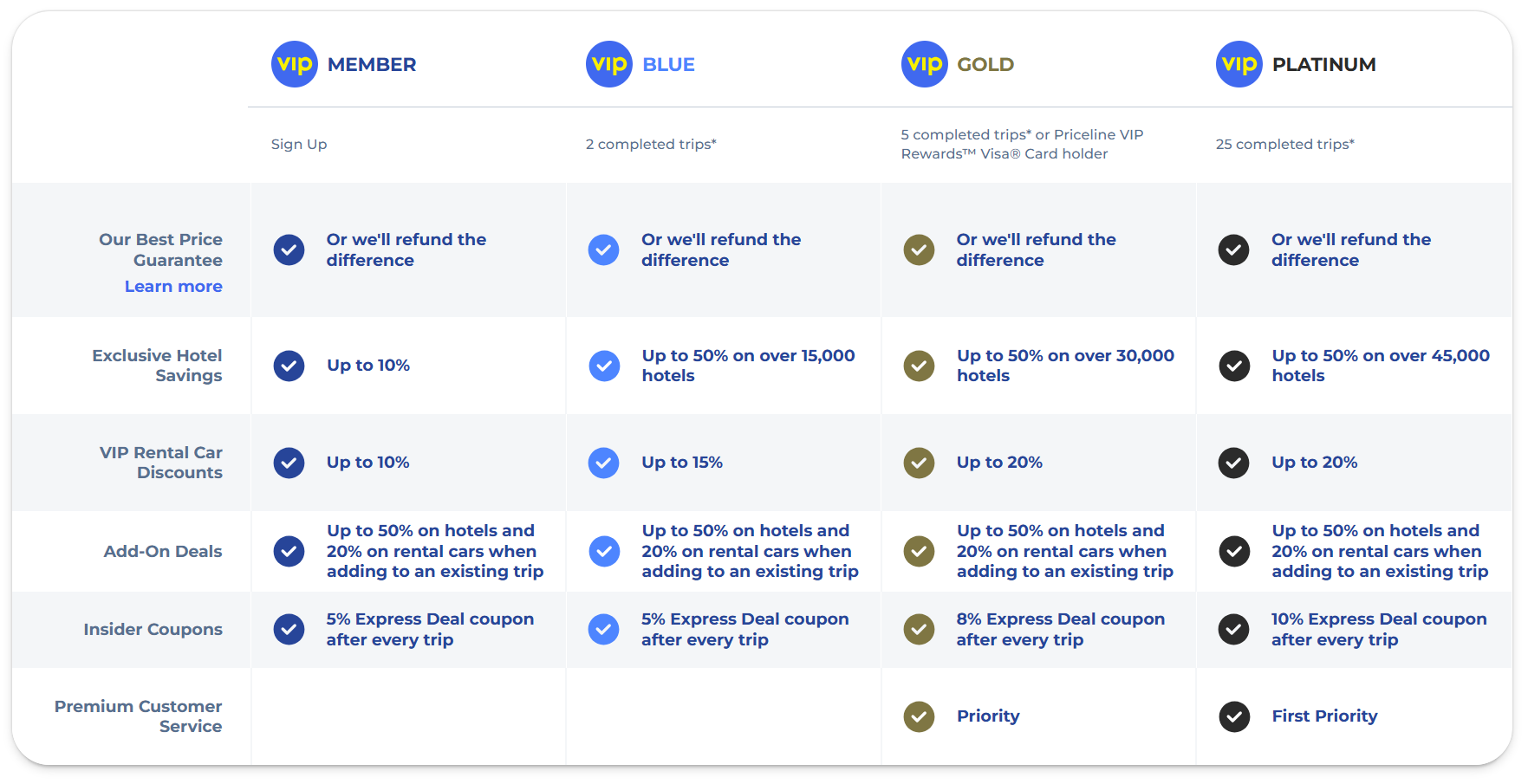Click Platinum's 'Up to 50% on over 45,000 hotels' text
1528x784 pixels.
[1380, 366]
